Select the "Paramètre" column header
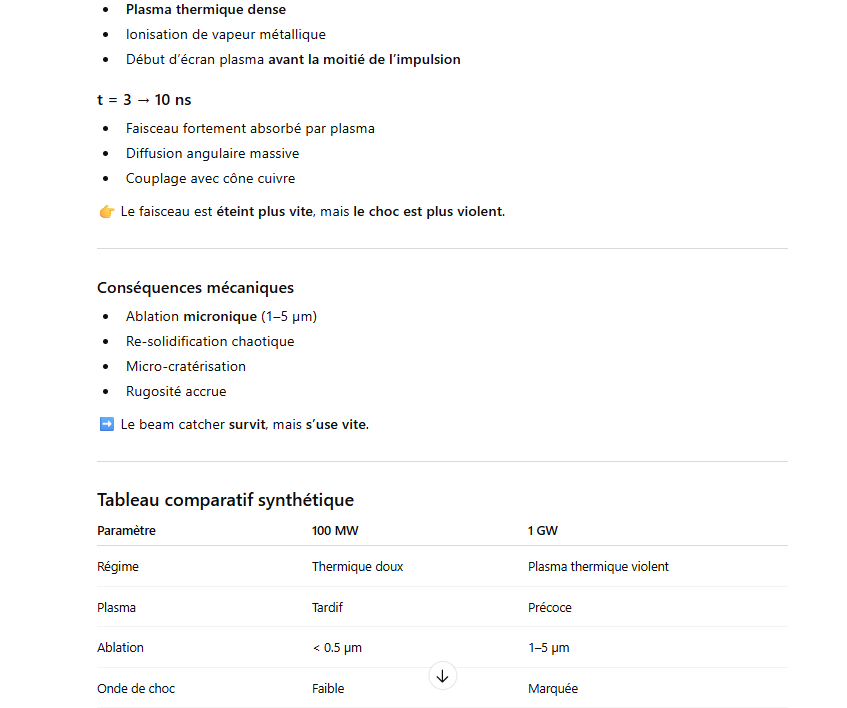The image size is (847, 708). tap(126, 531)
